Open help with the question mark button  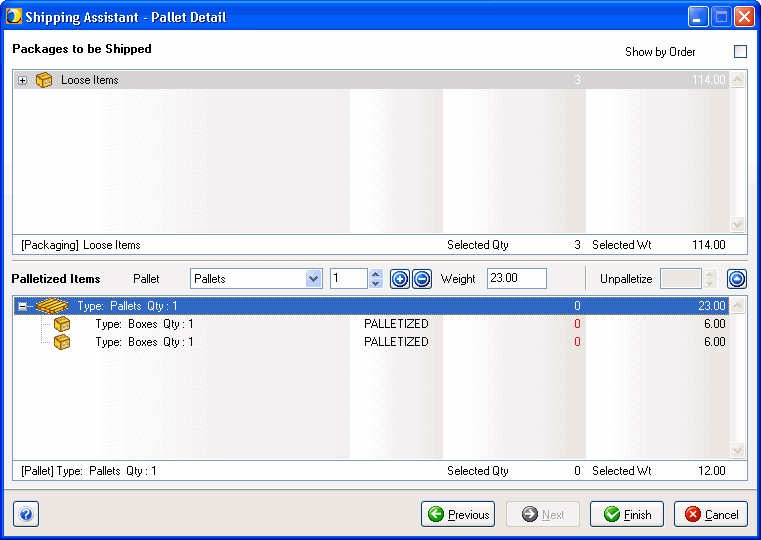26,514
